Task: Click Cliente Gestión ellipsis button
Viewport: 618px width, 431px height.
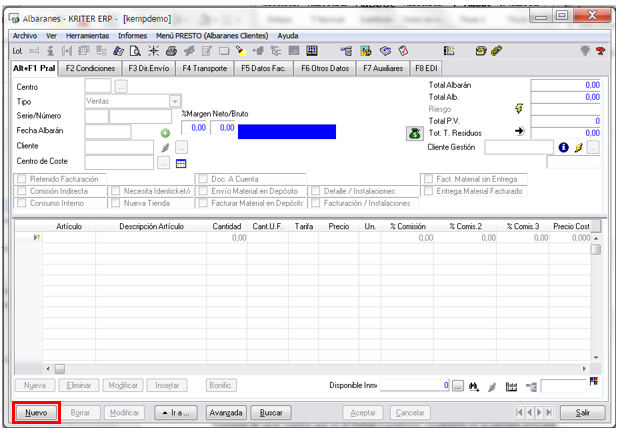Action: pyautogui.click(x=593, y=147)
